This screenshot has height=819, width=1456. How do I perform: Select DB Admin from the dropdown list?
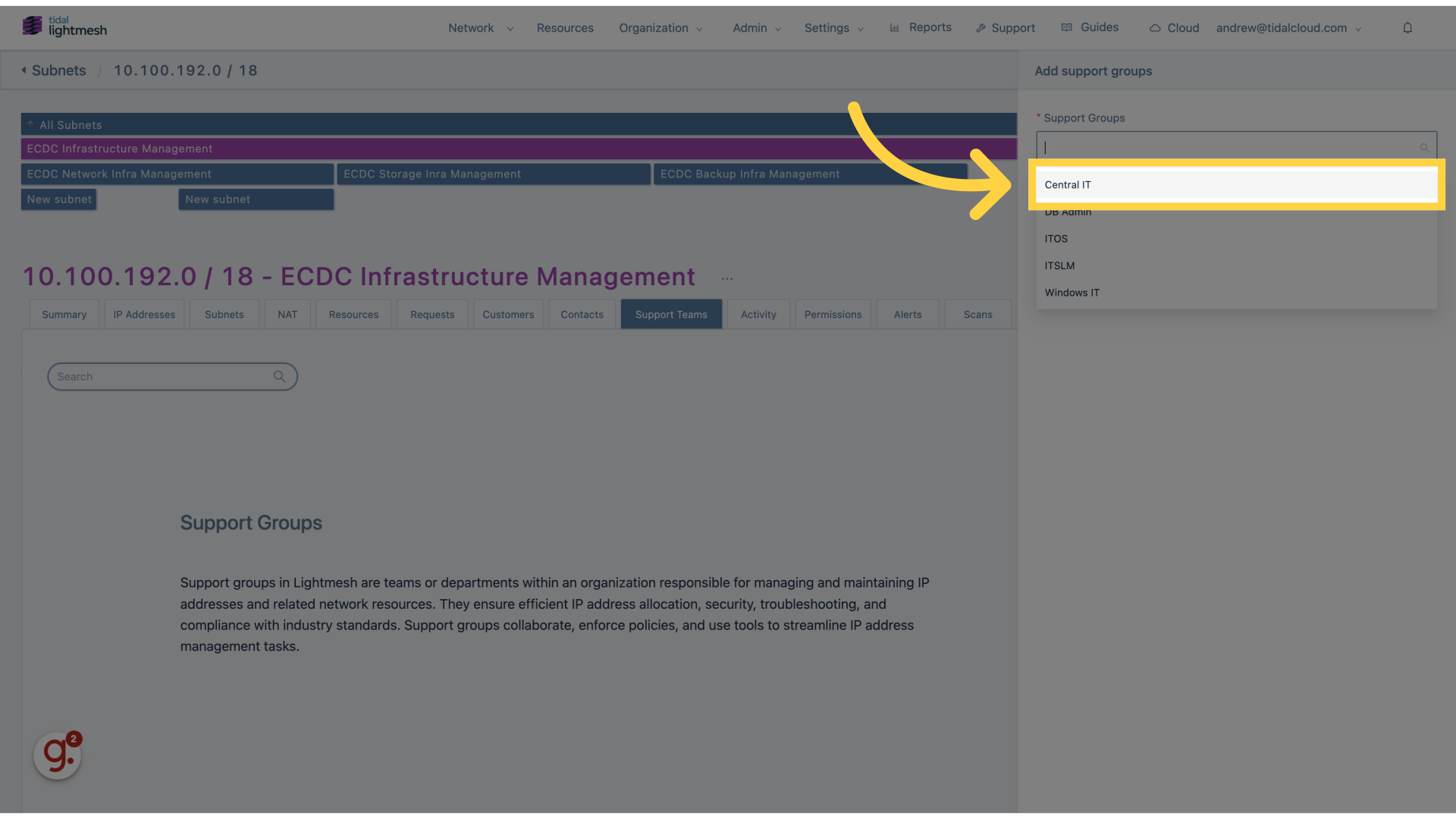[x=1237, y=212]
